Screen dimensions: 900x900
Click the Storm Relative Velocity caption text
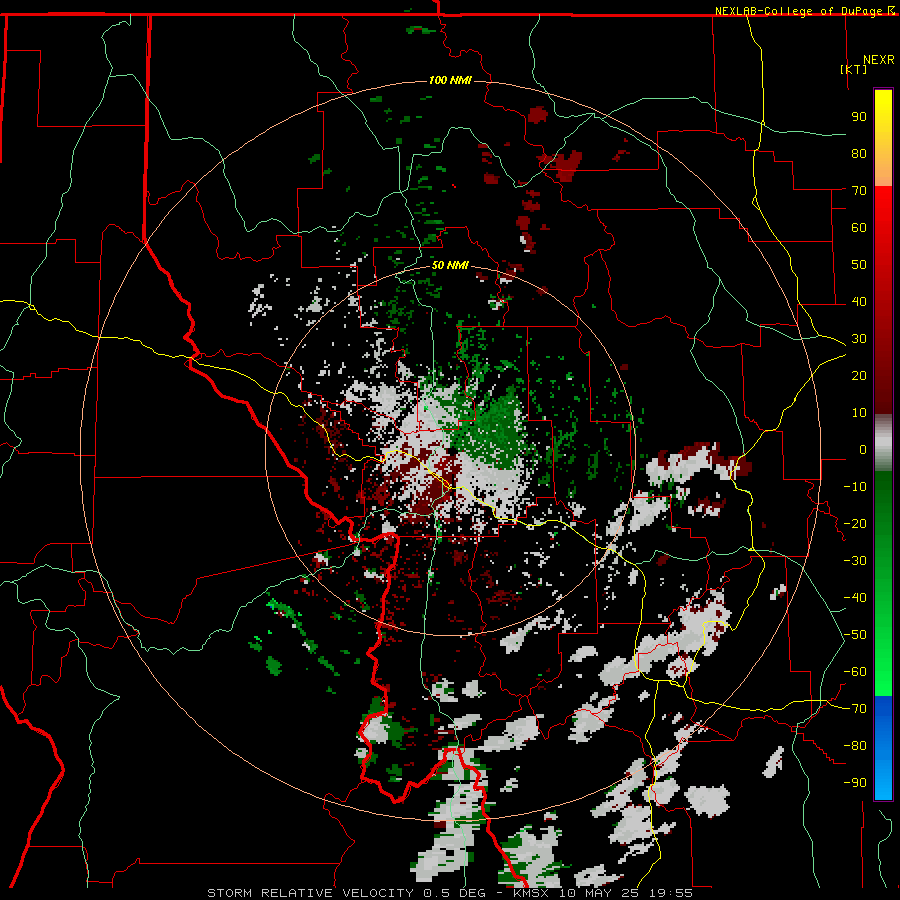(449, 893)
